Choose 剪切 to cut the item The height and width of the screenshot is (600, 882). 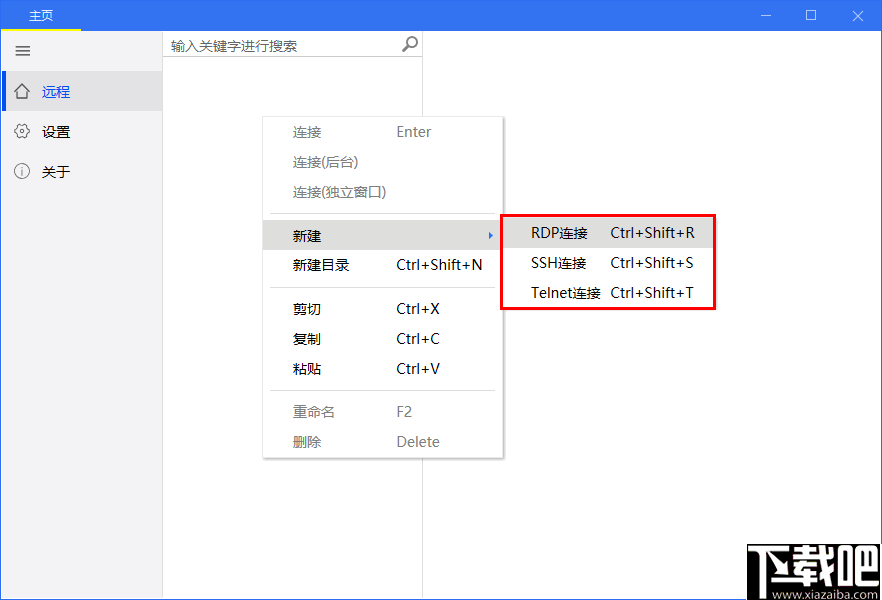click(307, 308)
